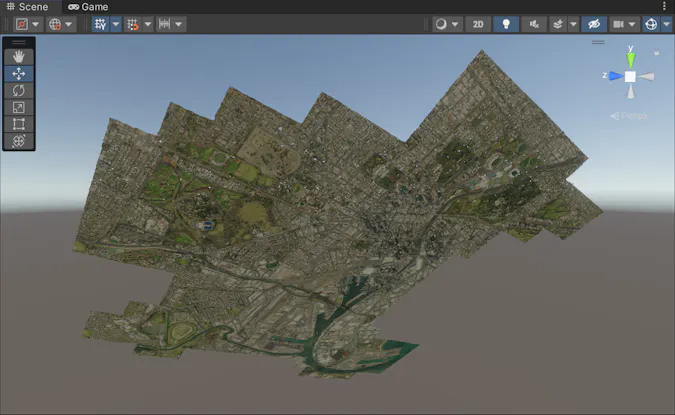Viewport: 675px width, 415px height.
Task: Expand the global/local rotation dropdown arrow
Action: (69, 24)
